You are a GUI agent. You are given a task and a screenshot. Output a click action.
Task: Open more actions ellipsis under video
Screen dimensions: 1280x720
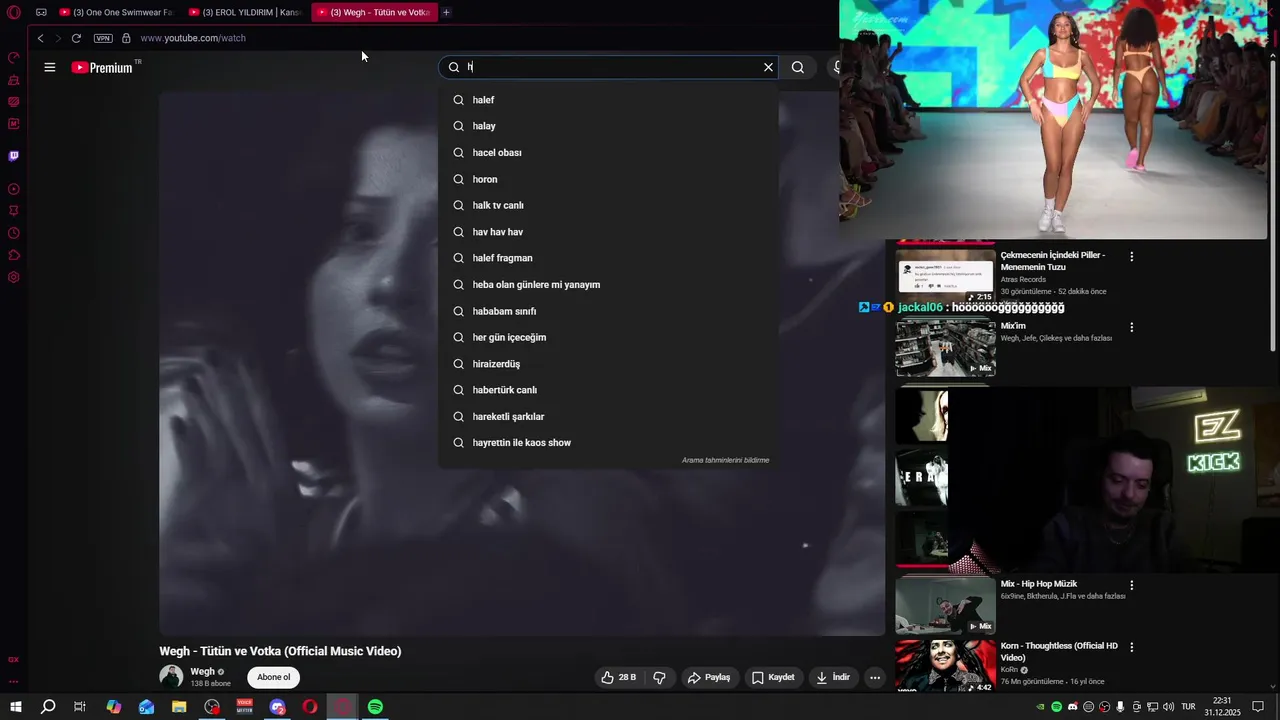click(875, 677)
